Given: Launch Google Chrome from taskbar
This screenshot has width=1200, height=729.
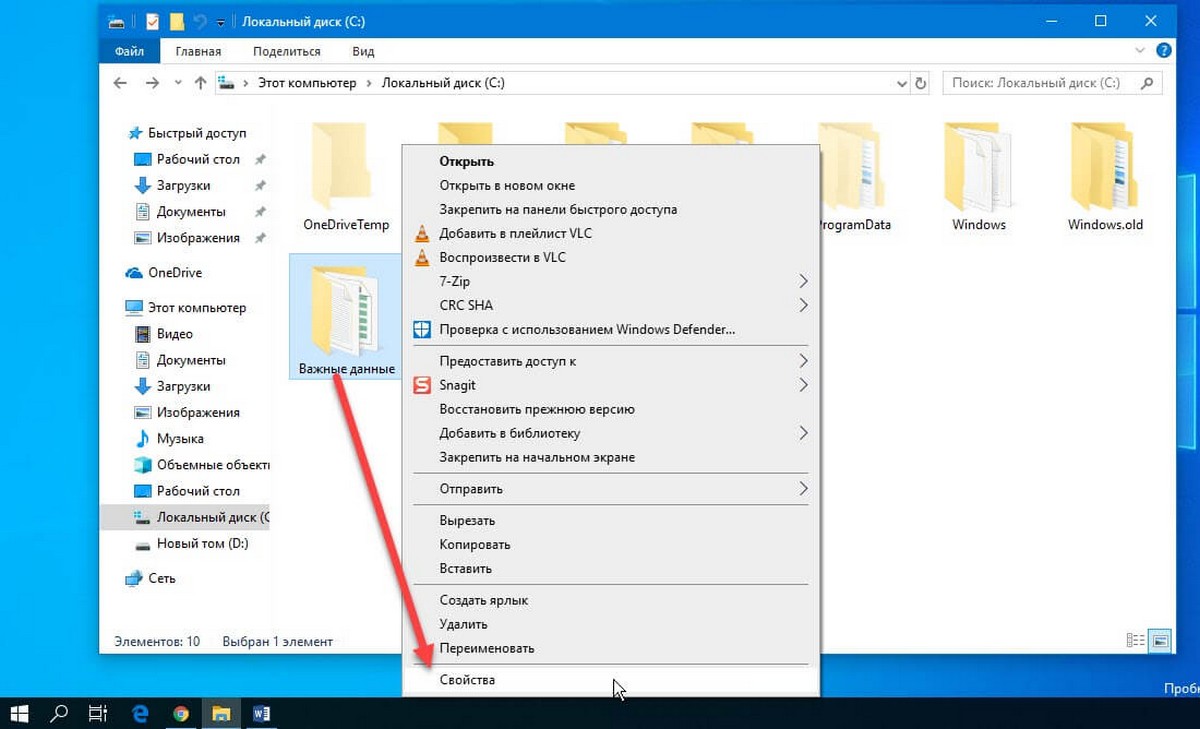Looking at the screenshot, I should coord(181,714).
